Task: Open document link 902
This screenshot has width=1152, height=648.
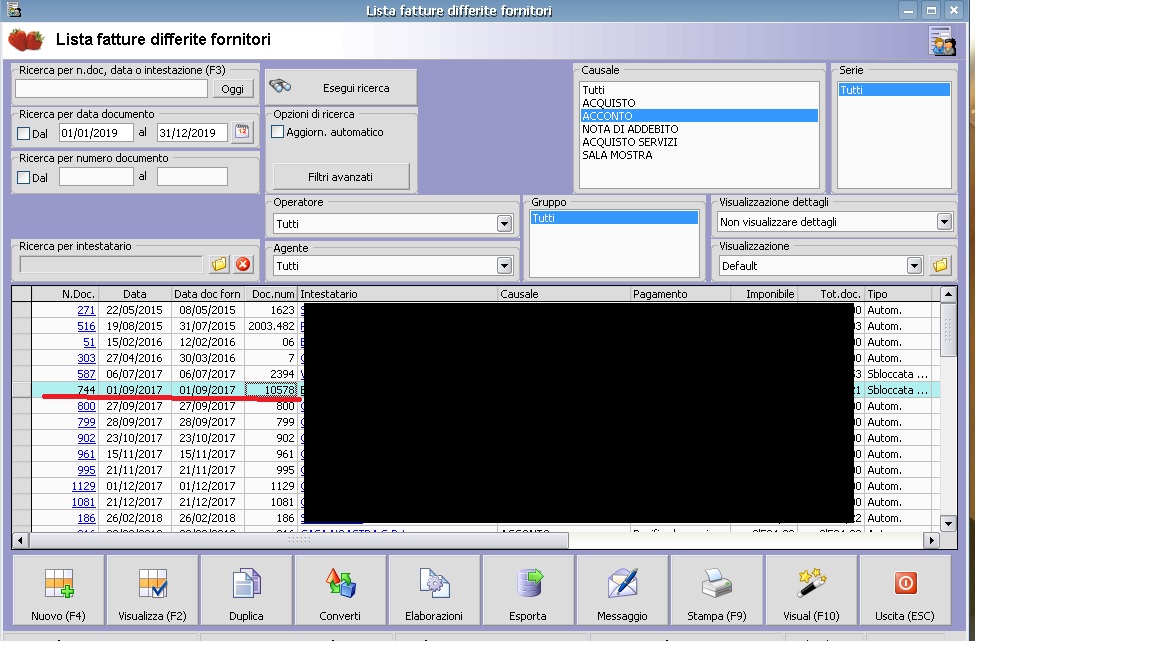Action: (87, 438)
